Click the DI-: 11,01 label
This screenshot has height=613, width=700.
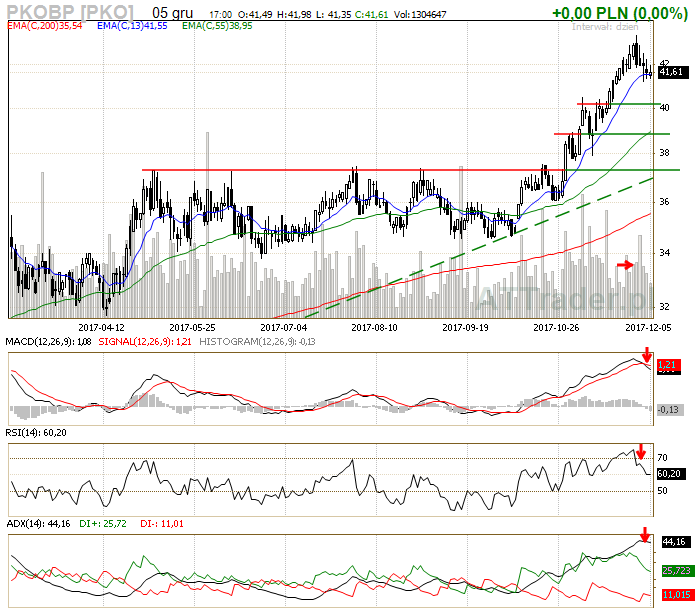(x=162, y=524)
